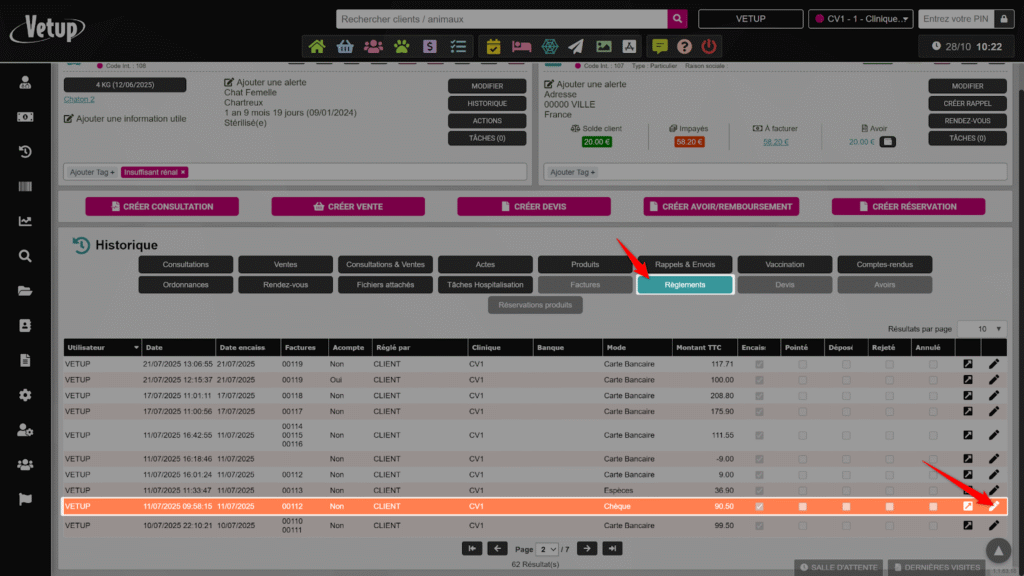
Task: Open the hospitalisation bed icon
Action: (x=521, y=46)
